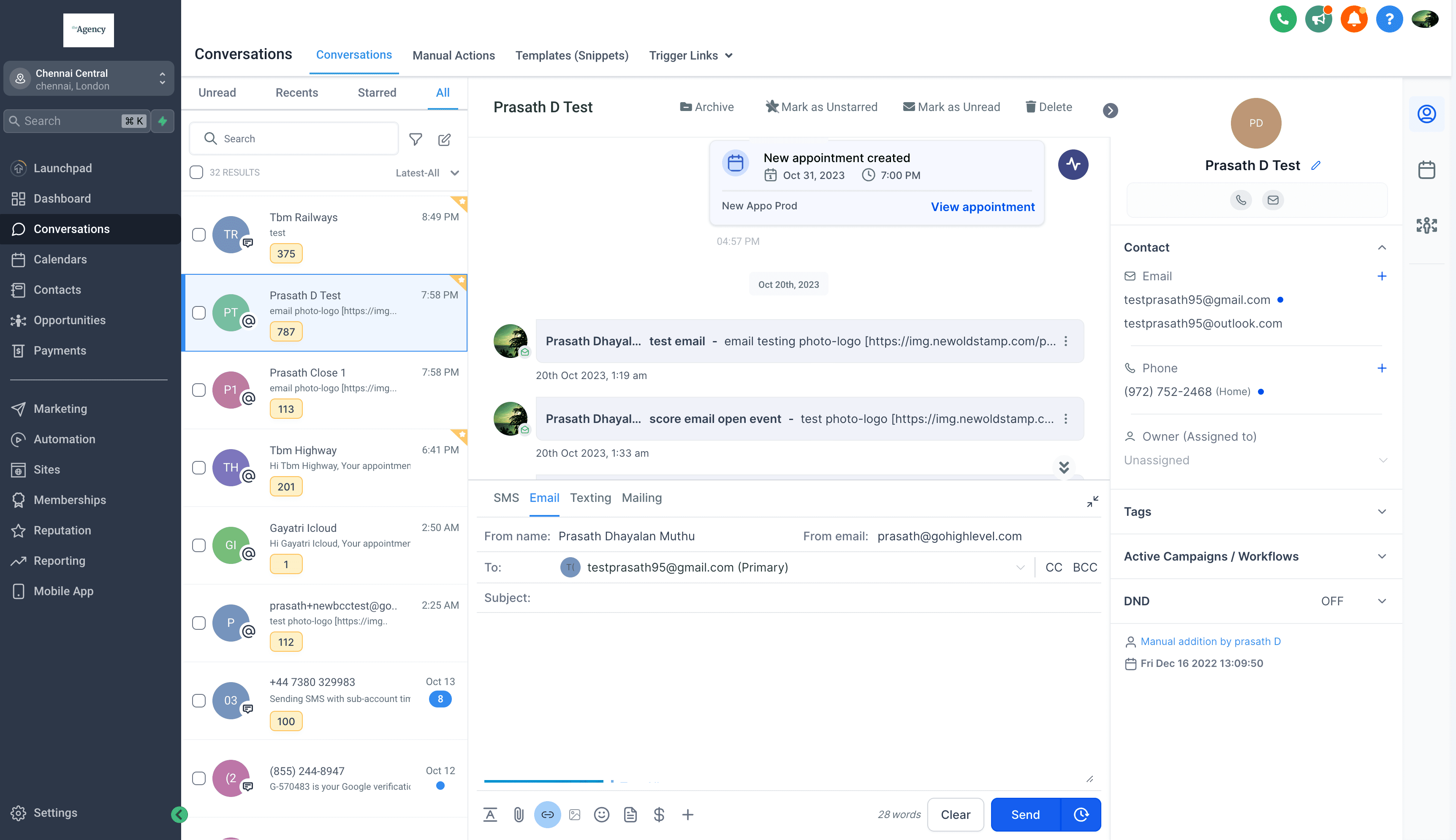Click the green phone dialer icon
Image resolution: width=1456 pixels, height=840 pixels.
coord(1282,19)
